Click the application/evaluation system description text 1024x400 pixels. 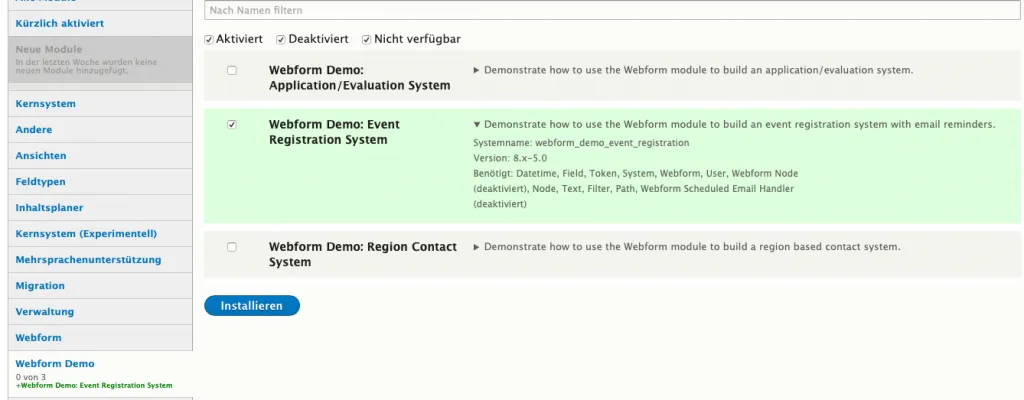698,70
